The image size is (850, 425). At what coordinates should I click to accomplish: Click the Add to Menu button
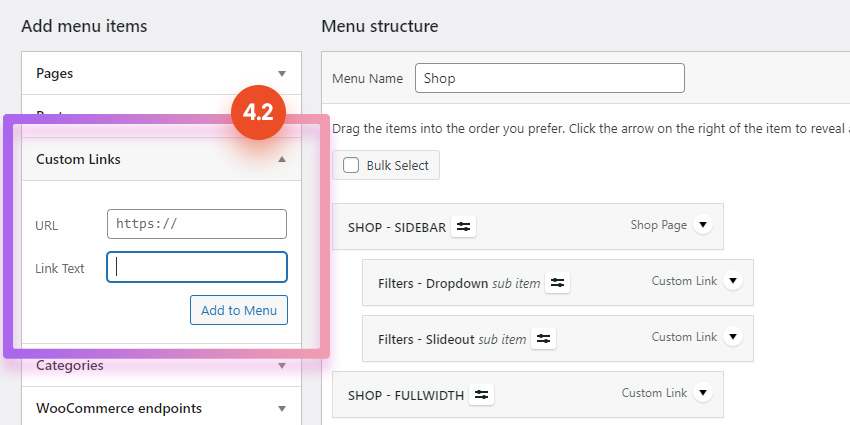coord(239,310)
